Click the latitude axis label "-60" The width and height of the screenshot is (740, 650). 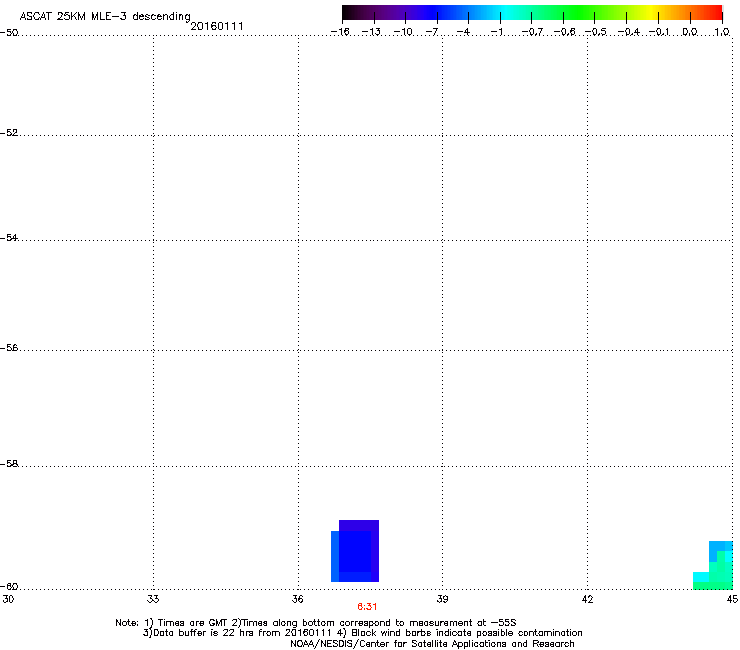(x=9, y=587)
